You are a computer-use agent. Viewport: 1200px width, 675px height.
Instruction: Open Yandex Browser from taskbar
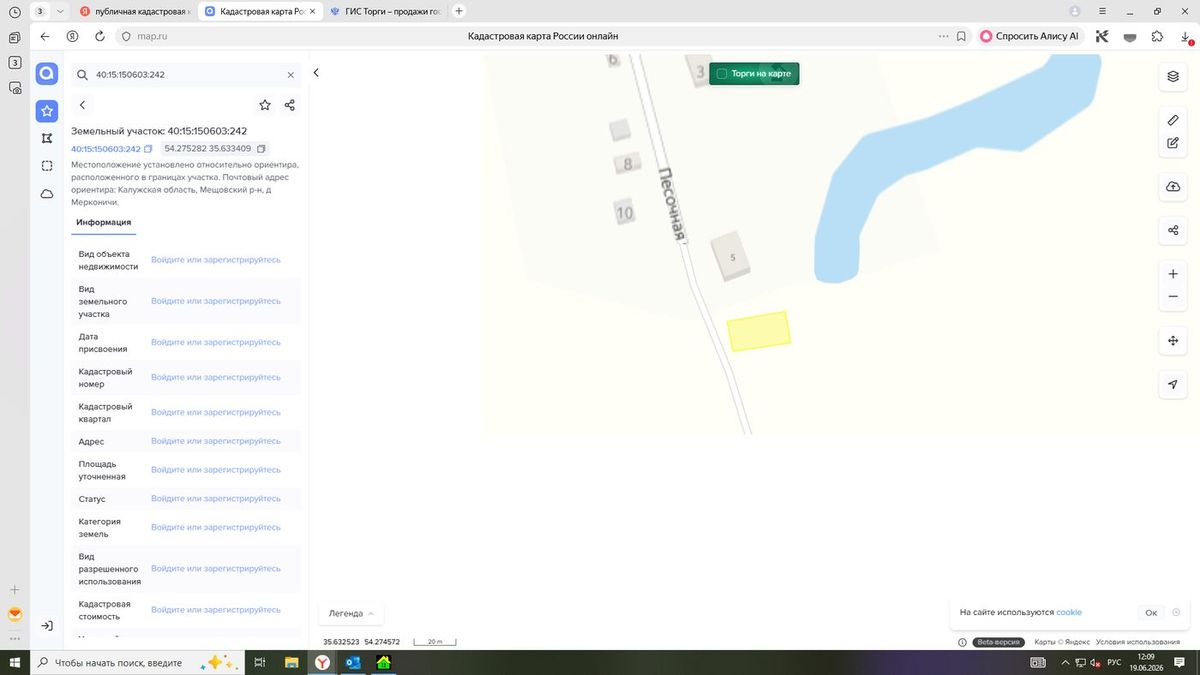click(x=322, y=662)
